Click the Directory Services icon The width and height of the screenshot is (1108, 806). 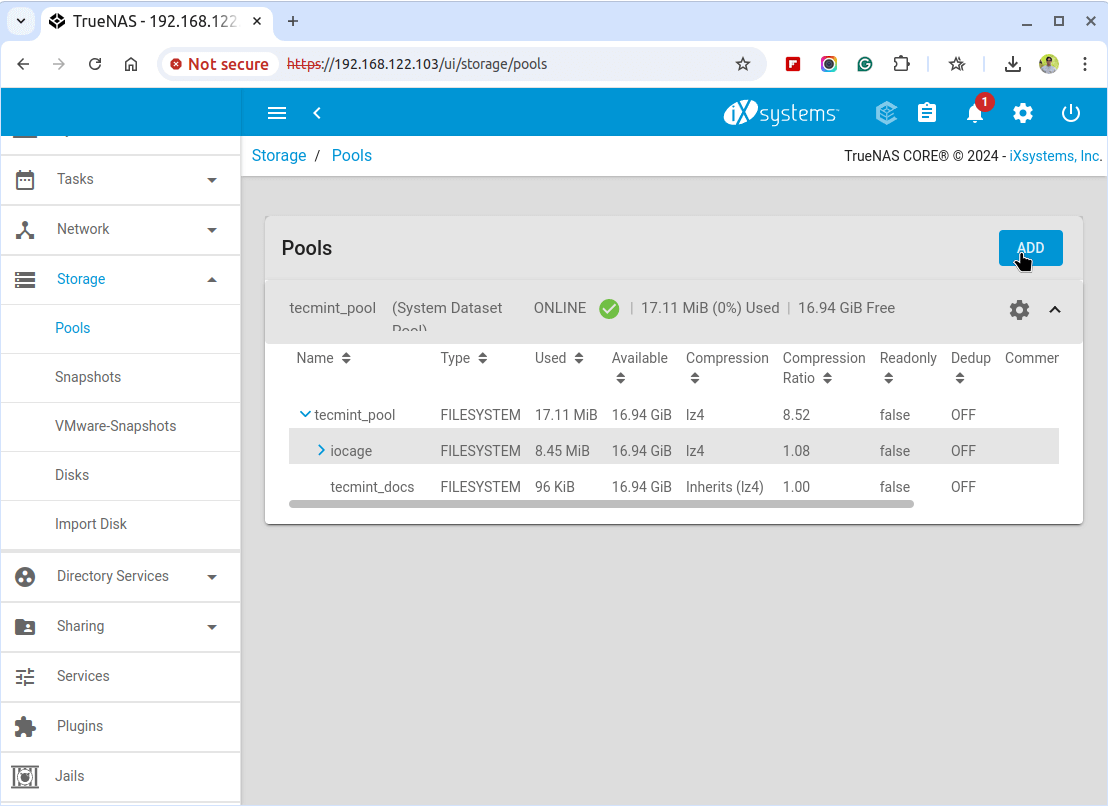coord(25,576)
